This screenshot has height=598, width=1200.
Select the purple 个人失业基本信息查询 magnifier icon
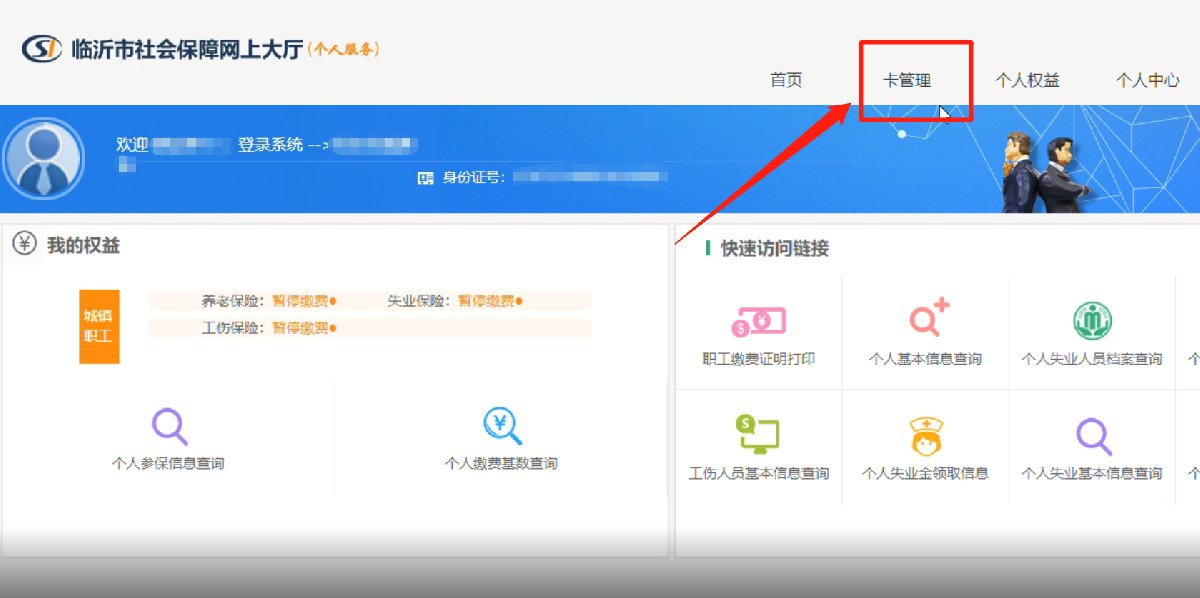click(1092, 435)
